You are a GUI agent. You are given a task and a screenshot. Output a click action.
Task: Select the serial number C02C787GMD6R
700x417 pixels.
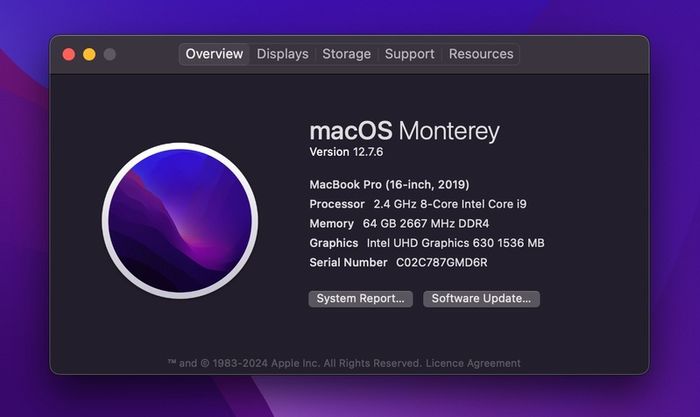click(x=442, y=263)
